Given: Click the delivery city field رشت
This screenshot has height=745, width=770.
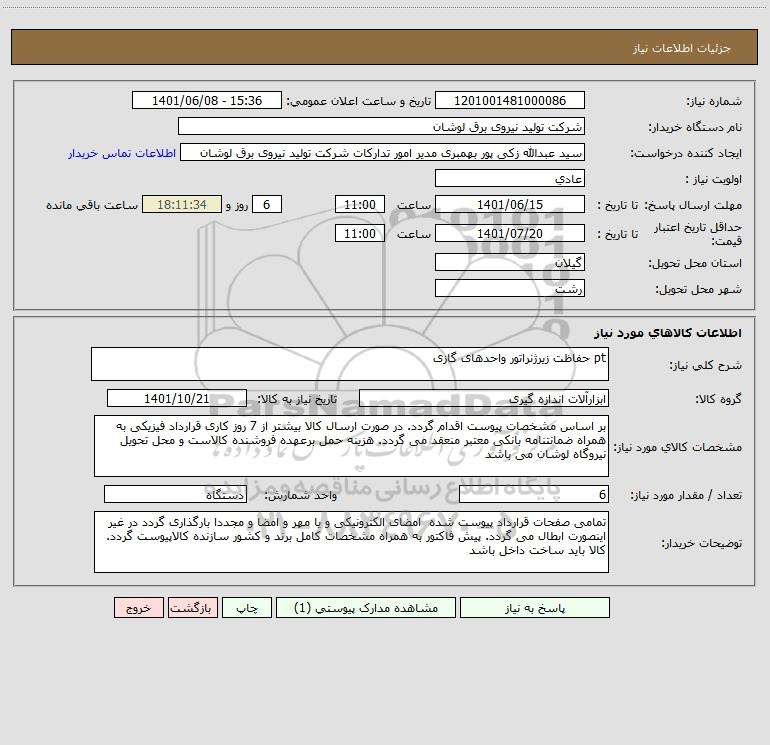Looking at the screenshot, I should pos(510,288).
